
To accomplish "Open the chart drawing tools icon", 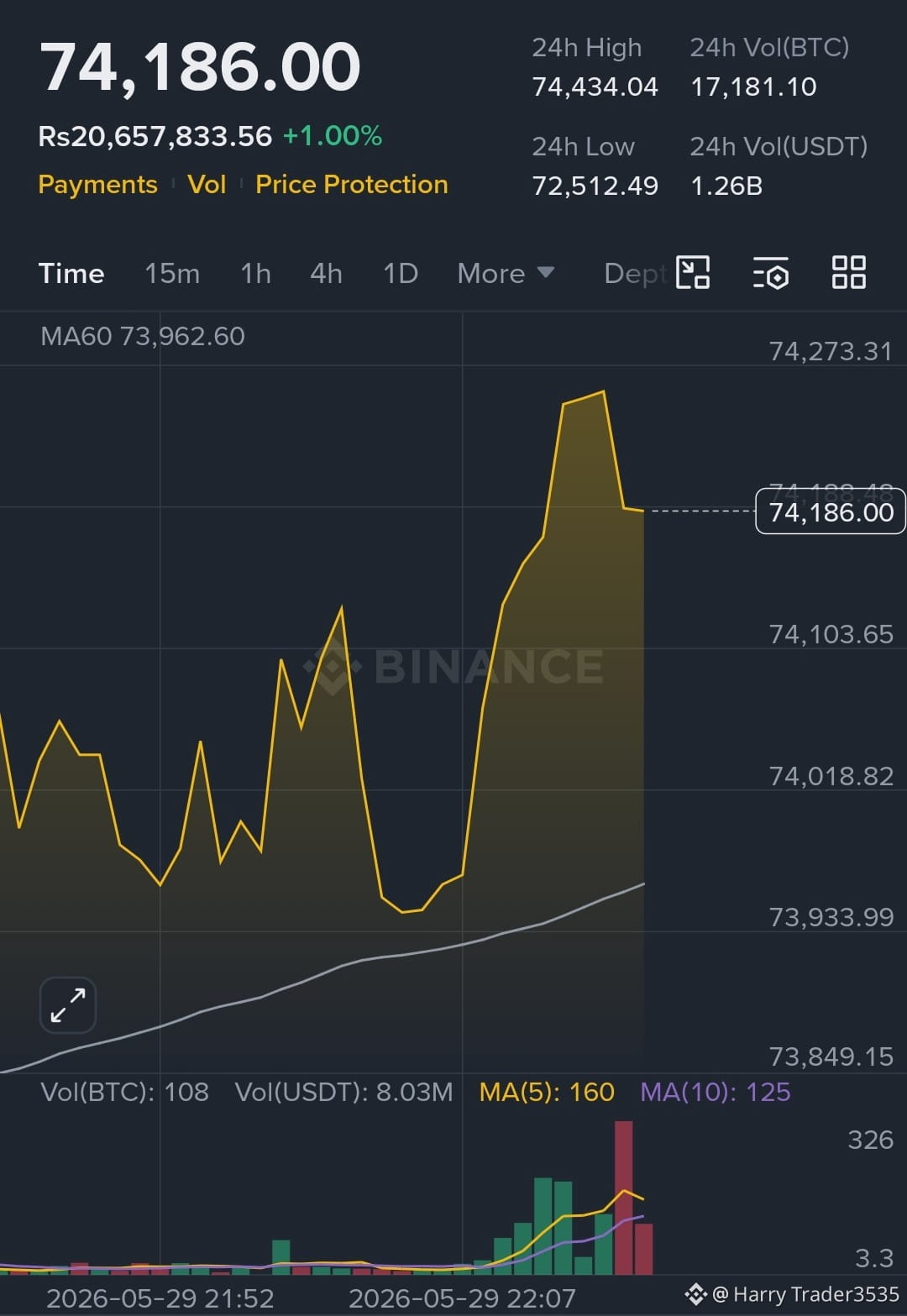I will [x=693, y=273].
